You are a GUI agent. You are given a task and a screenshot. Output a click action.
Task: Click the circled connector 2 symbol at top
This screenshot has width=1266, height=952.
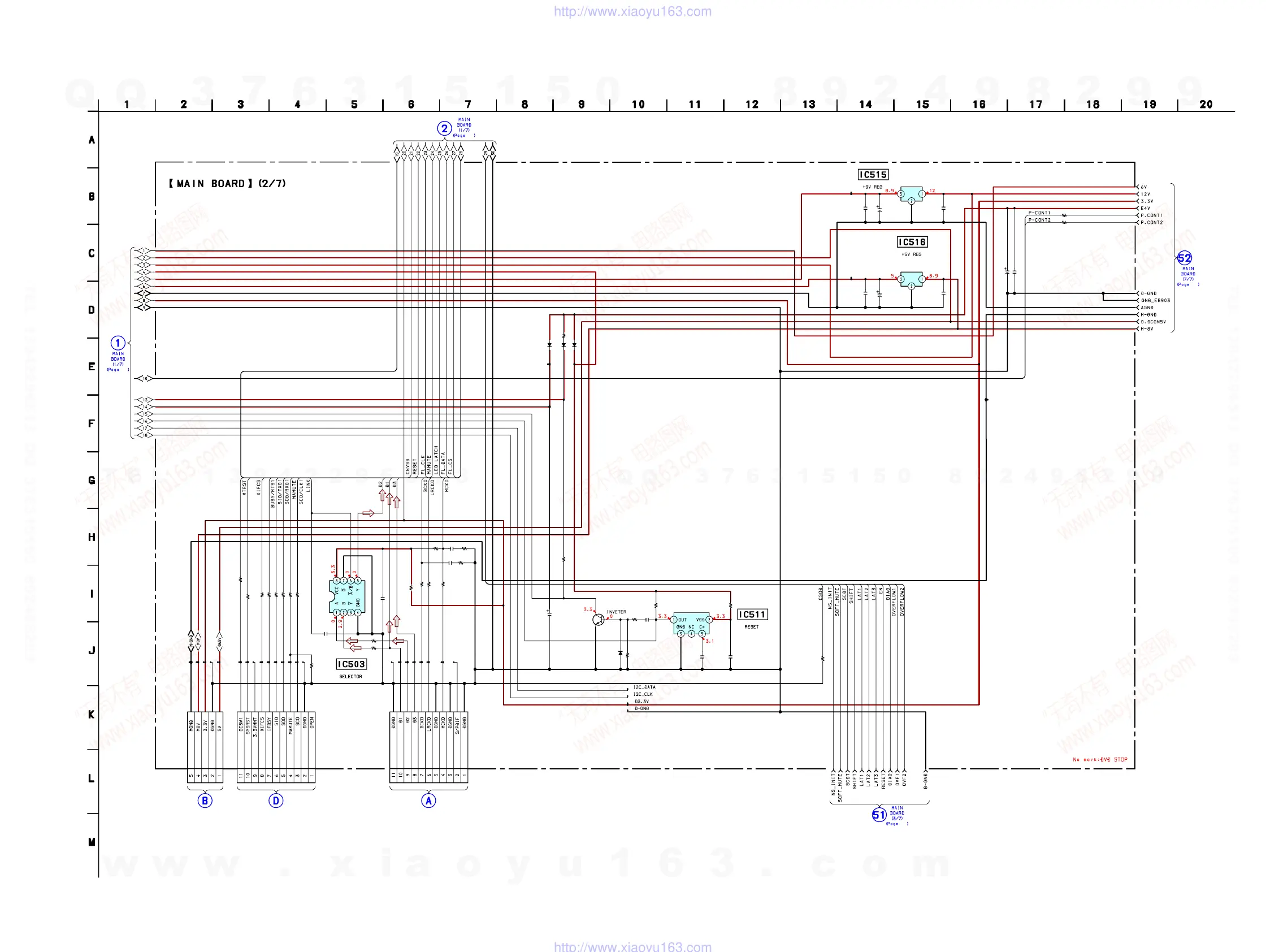click(x=444, y=128)
